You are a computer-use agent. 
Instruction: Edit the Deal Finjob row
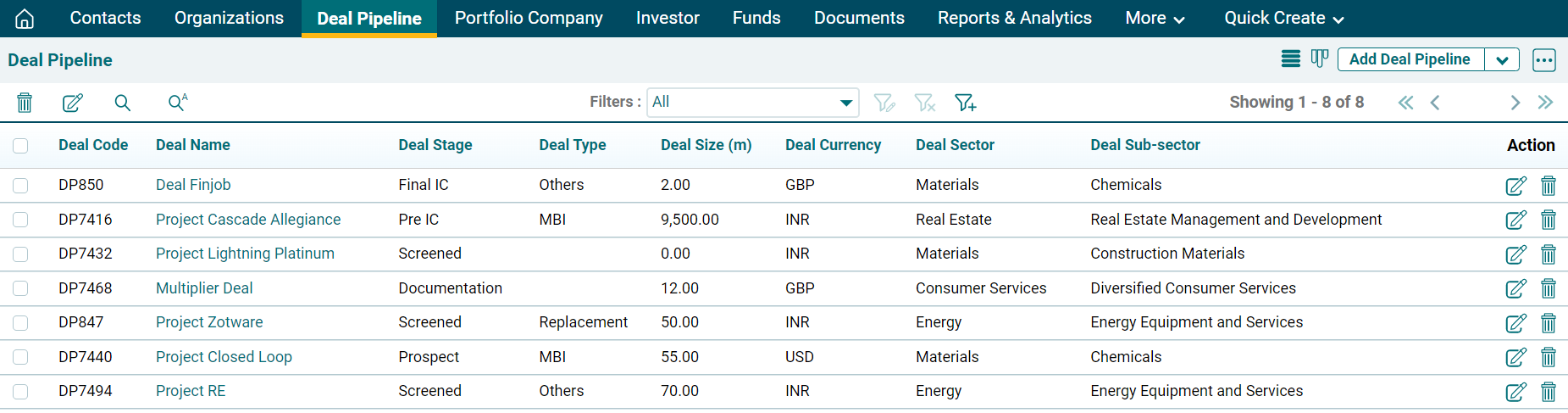[1515, 186]
